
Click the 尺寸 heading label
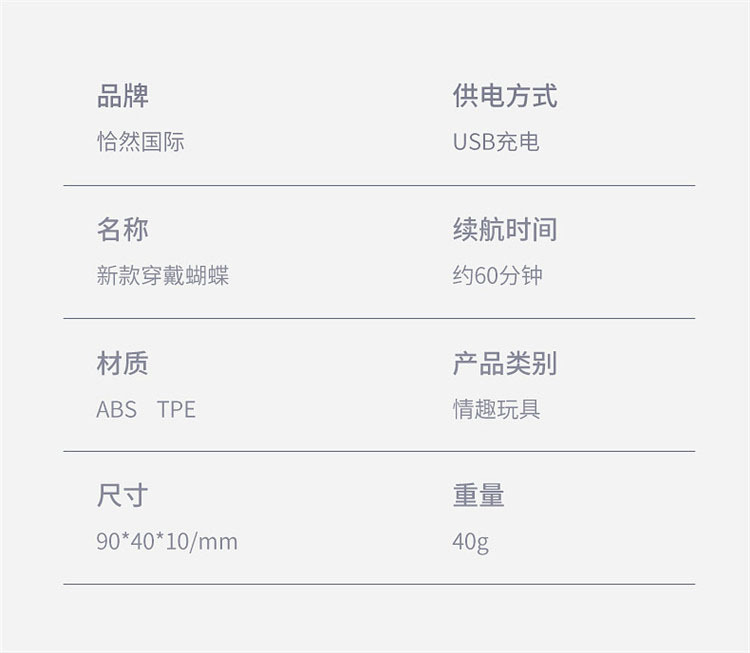123,496
